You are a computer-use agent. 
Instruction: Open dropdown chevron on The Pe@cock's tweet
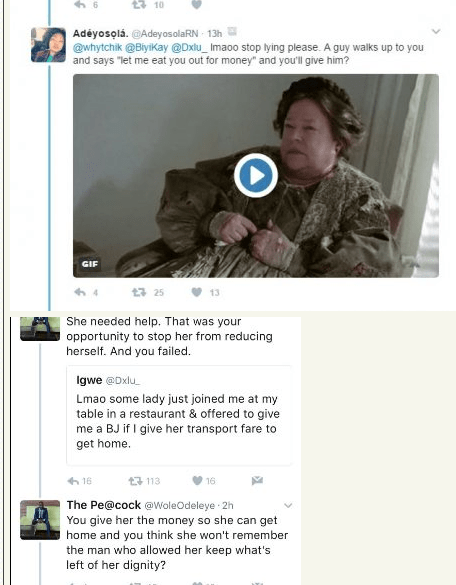[x=288, y=506]
